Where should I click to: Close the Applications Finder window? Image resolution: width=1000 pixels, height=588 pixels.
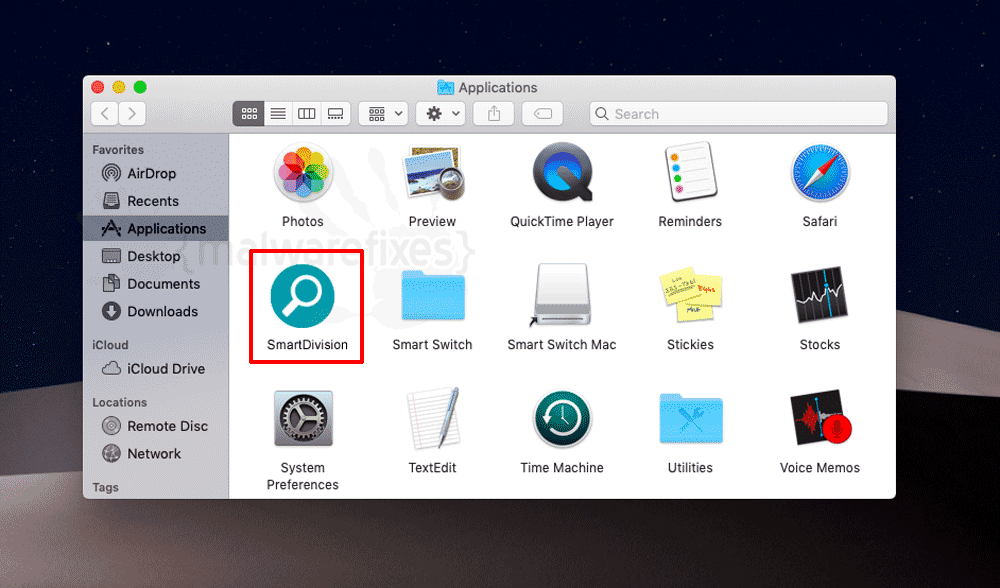[98, 87]
